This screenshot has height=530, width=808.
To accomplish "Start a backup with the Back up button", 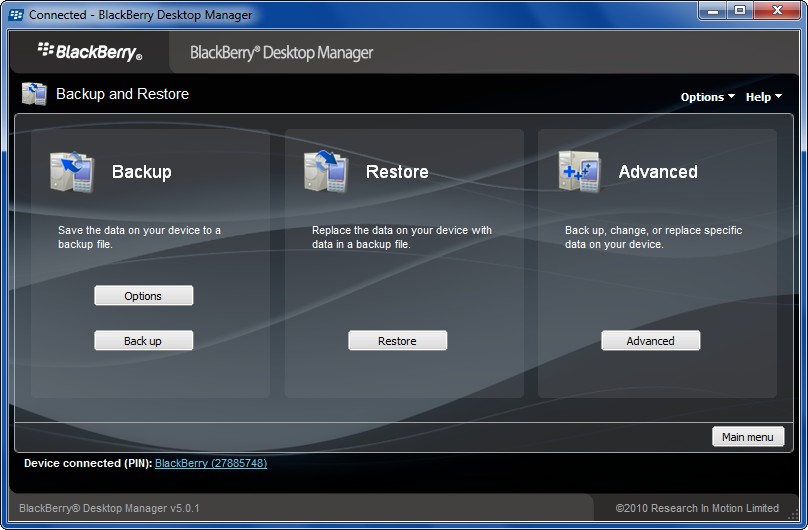I will (x=144, y=340).
